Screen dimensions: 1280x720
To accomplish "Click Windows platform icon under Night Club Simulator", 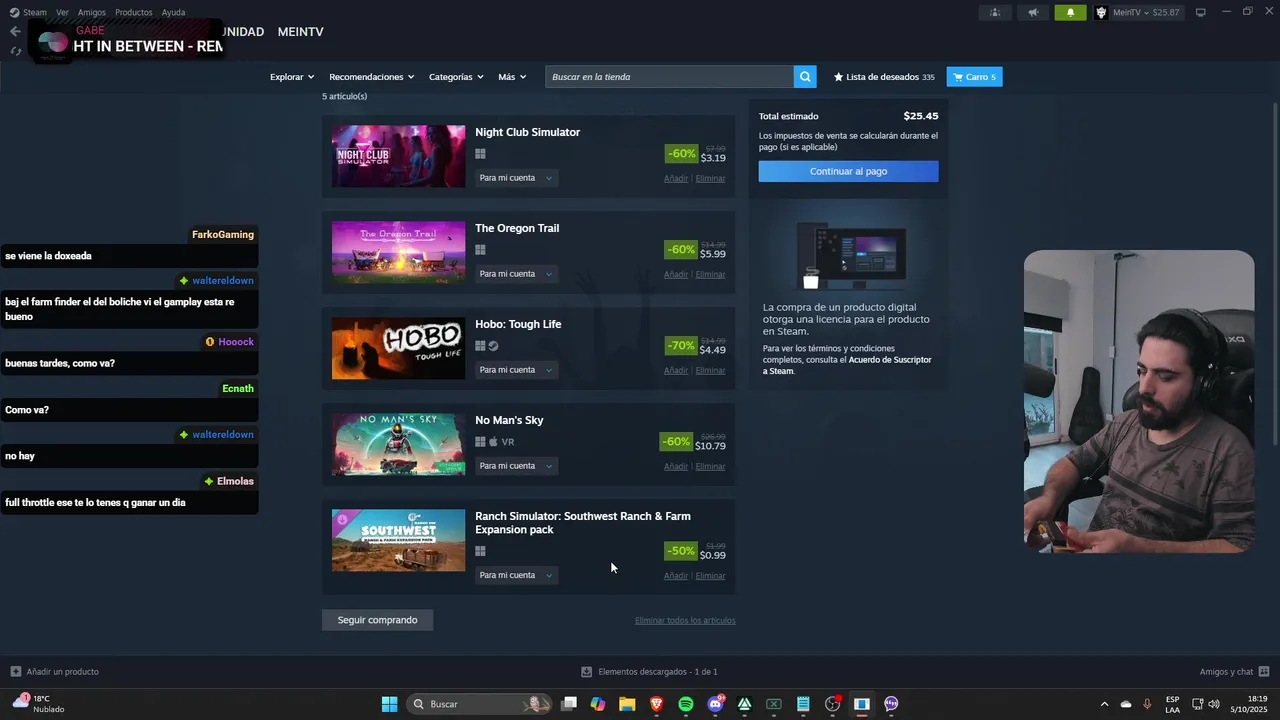I will (480, 154).
